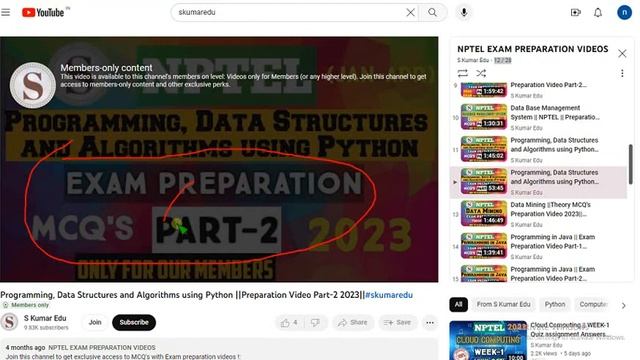Open the S Kumar Edu channel name link

pos(45,318)
